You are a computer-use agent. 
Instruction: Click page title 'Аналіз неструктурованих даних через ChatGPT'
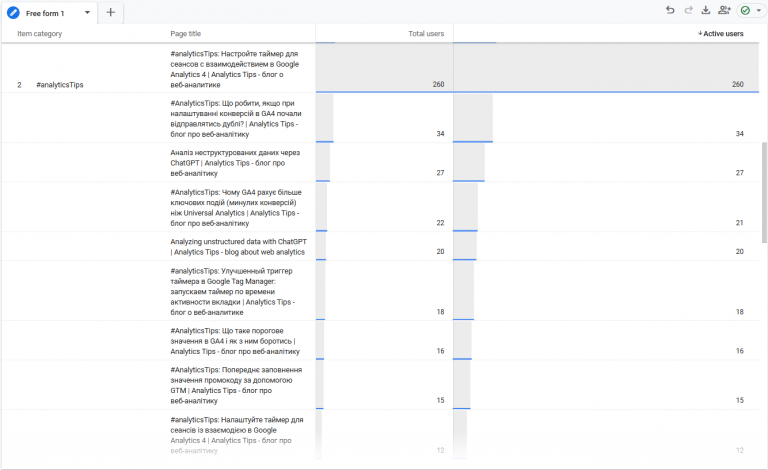(x=236, y=163)
